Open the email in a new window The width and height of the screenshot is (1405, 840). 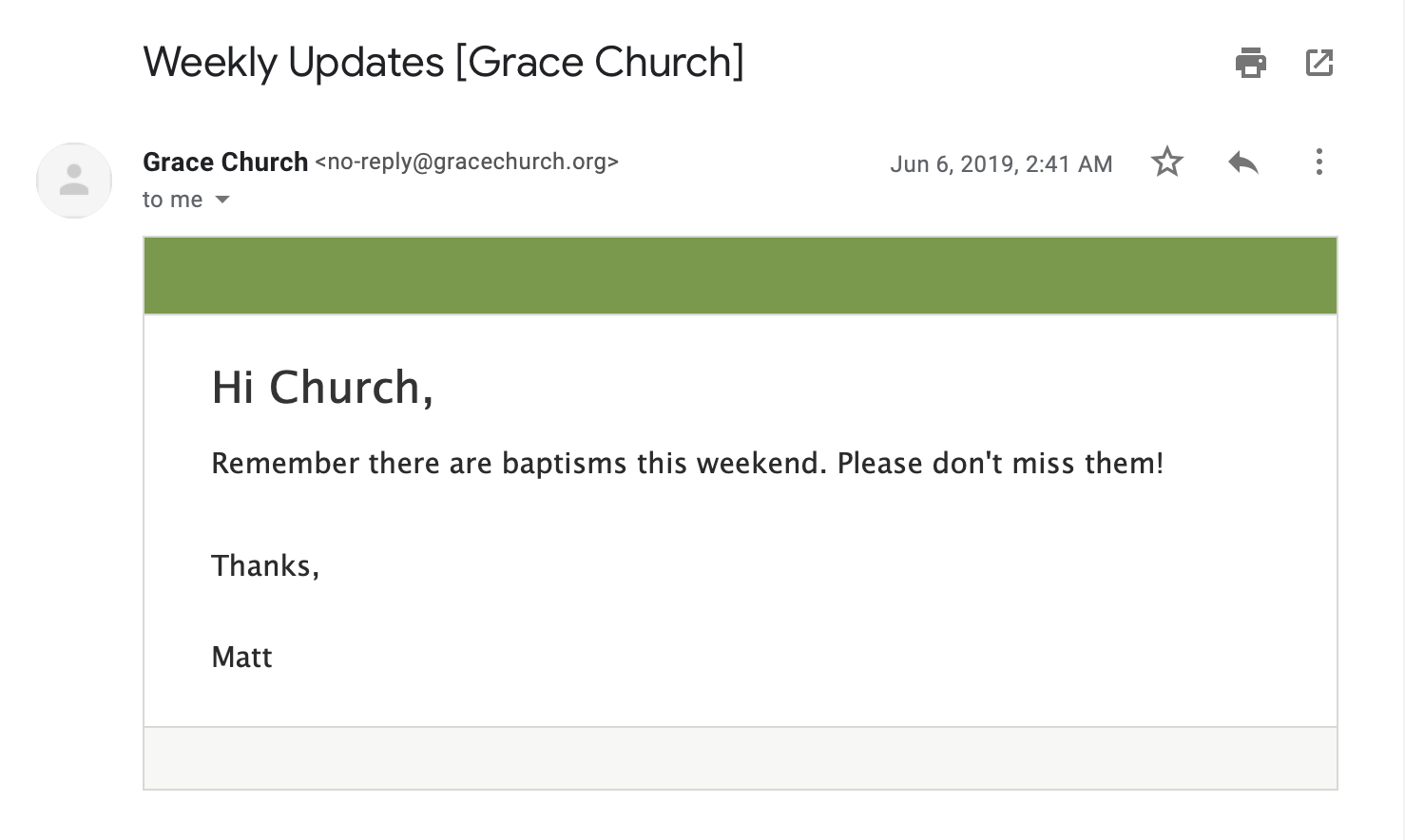coord(1319,63)
